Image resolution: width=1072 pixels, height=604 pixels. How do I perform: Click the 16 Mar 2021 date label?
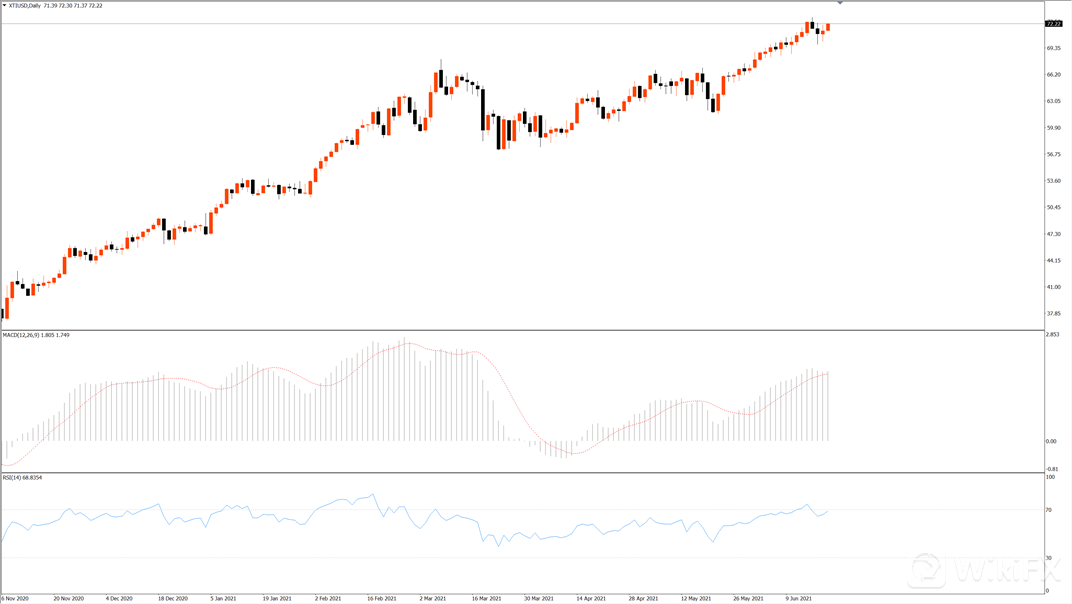[x=488, y=598]
